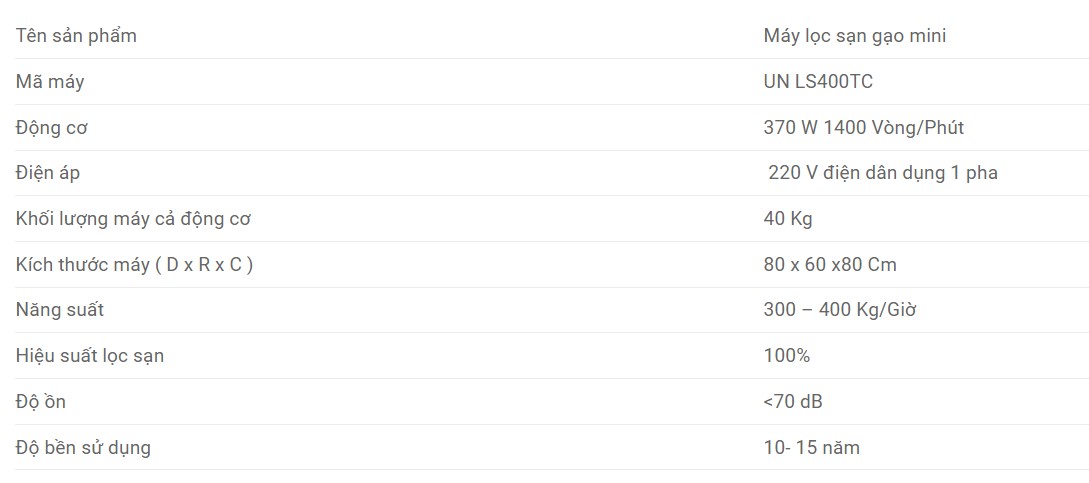This screenshot has width=1089, height=483.
Task: Click the 'Máy lọc sạn gạo mini' value
Action: (854, 36)
